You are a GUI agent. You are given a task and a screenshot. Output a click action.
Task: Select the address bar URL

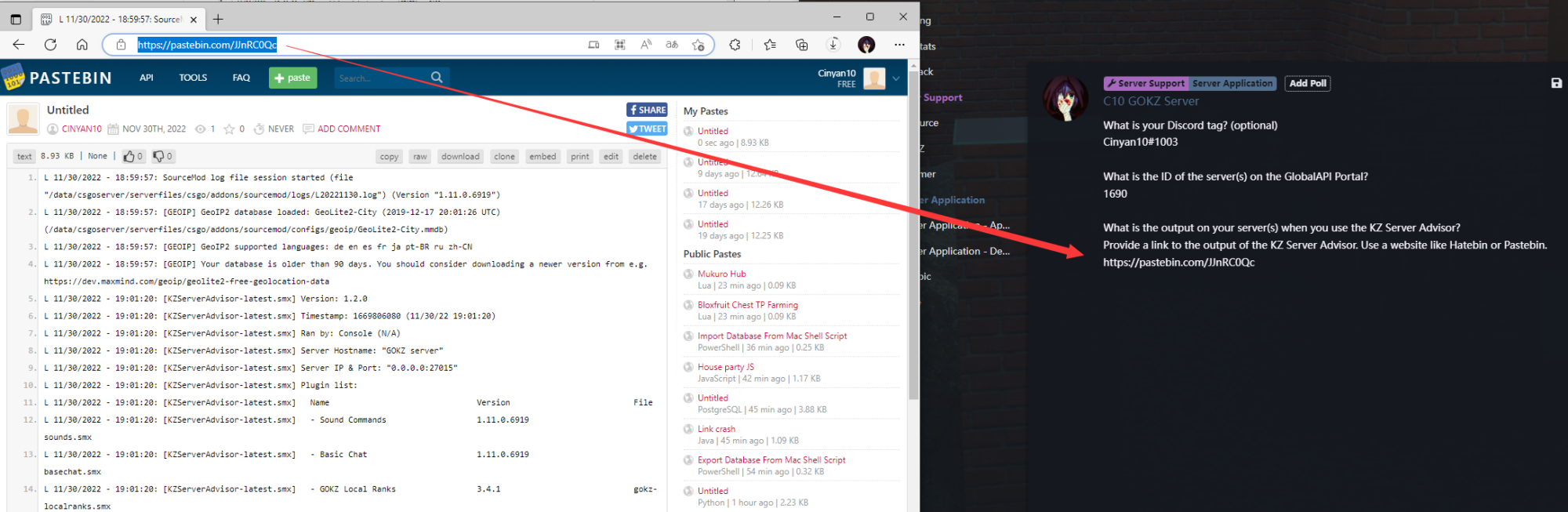[207, 45]
